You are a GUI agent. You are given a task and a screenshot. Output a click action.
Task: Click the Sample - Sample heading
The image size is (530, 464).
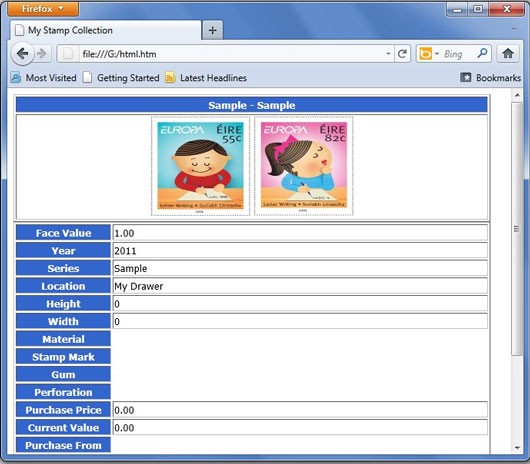pos(252,105)
